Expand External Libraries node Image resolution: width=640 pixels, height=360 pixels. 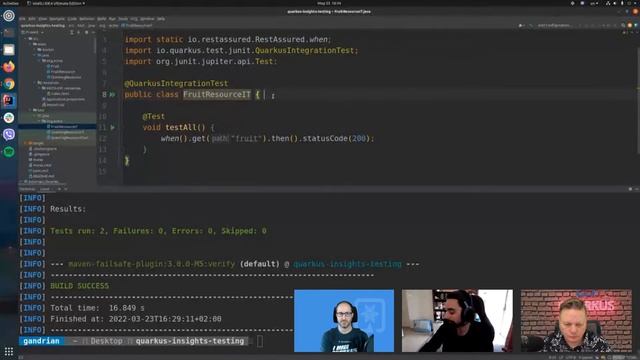pos(20,182)
